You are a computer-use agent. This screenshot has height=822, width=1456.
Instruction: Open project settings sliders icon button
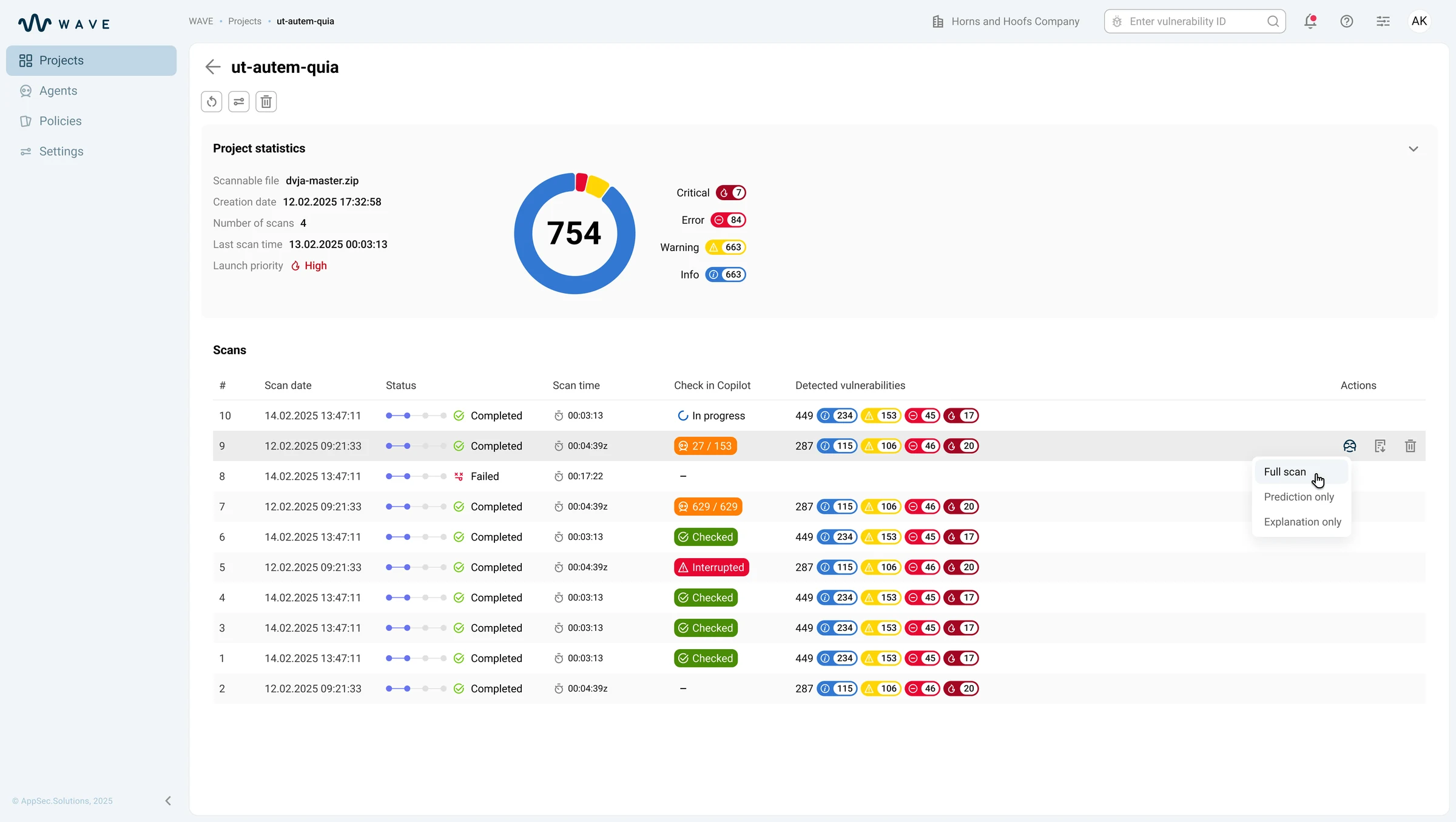click(239, 101)
